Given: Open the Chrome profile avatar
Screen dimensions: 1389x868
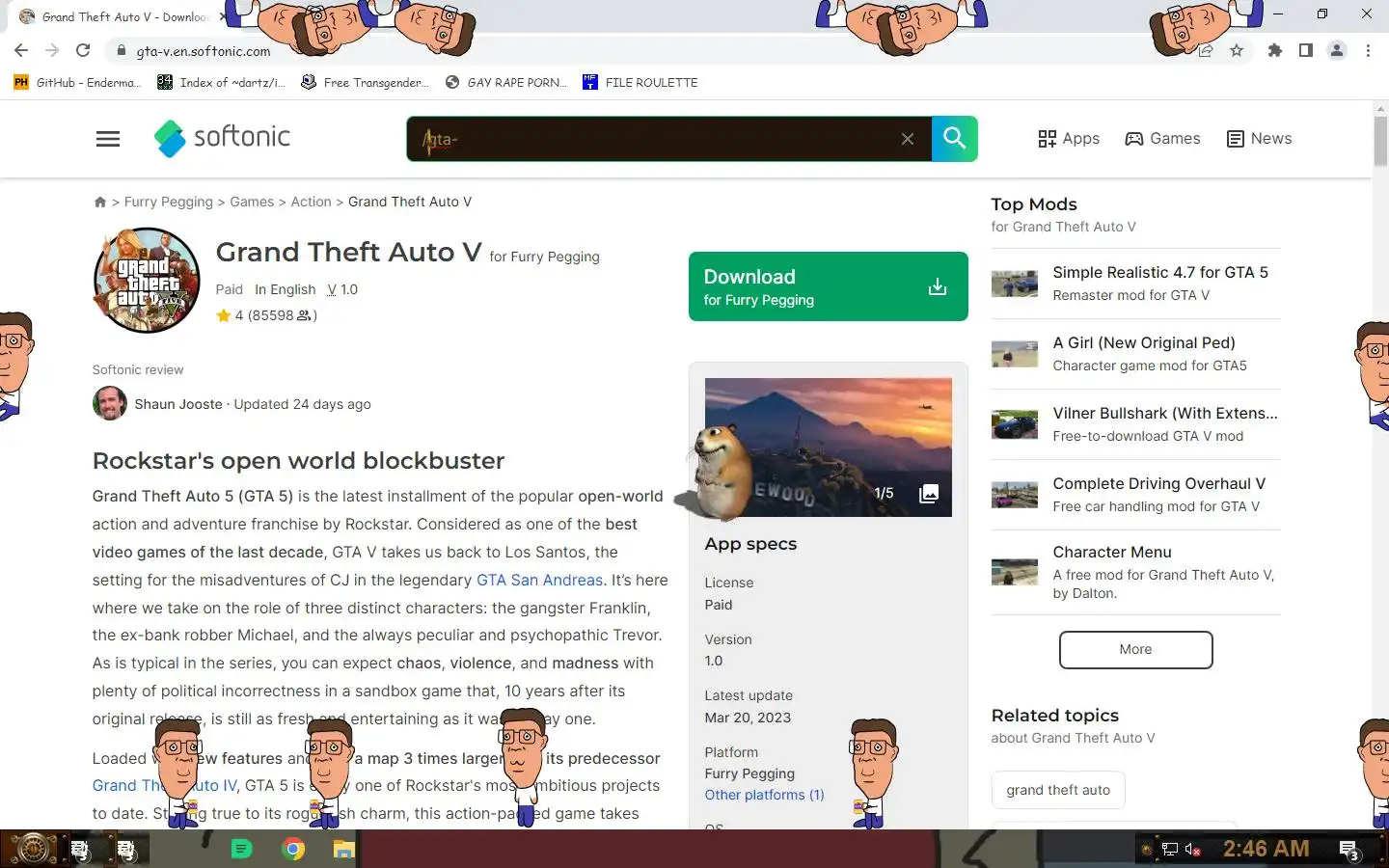Looking at the screenshot, I should (x=1337, y=50).
